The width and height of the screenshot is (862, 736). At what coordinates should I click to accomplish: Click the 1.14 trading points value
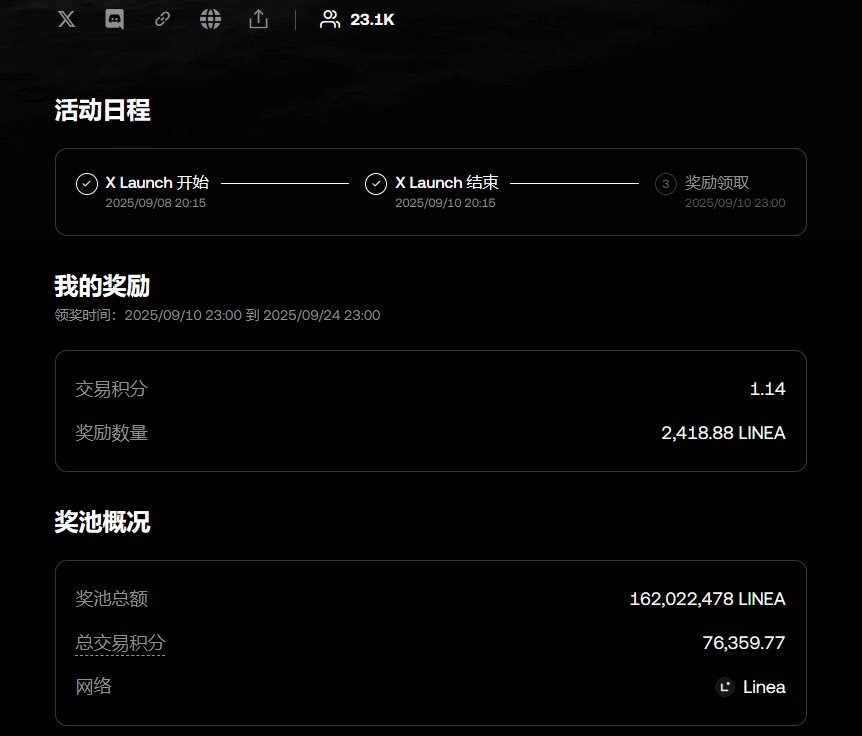[x=767, y=389]
